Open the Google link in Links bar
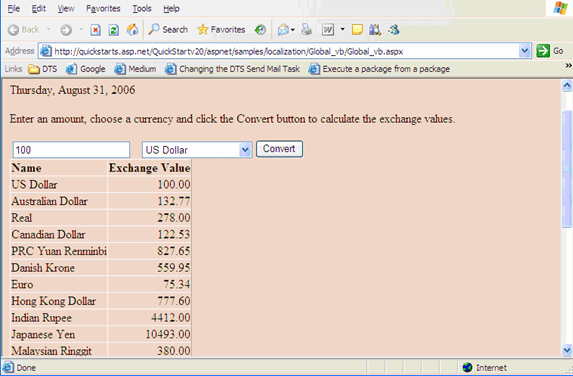The image size is (573, 376). 86,69
